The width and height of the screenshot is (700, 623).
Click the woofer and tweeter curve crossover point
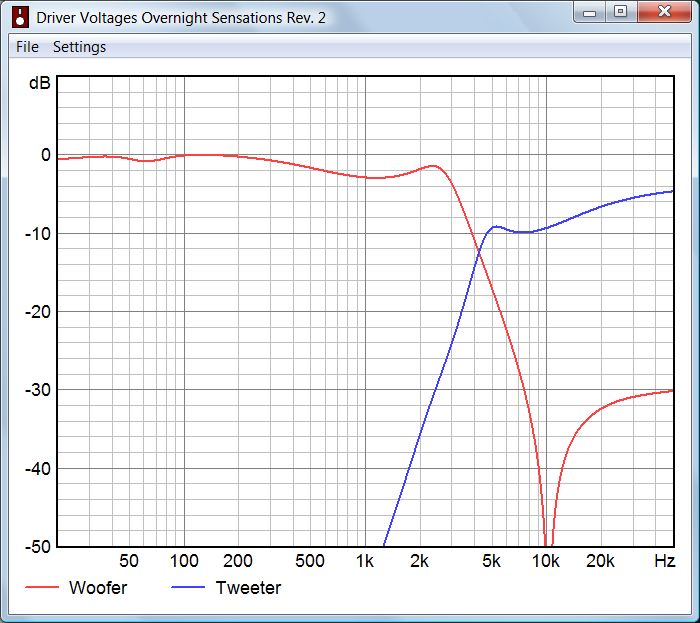[479, 253]
